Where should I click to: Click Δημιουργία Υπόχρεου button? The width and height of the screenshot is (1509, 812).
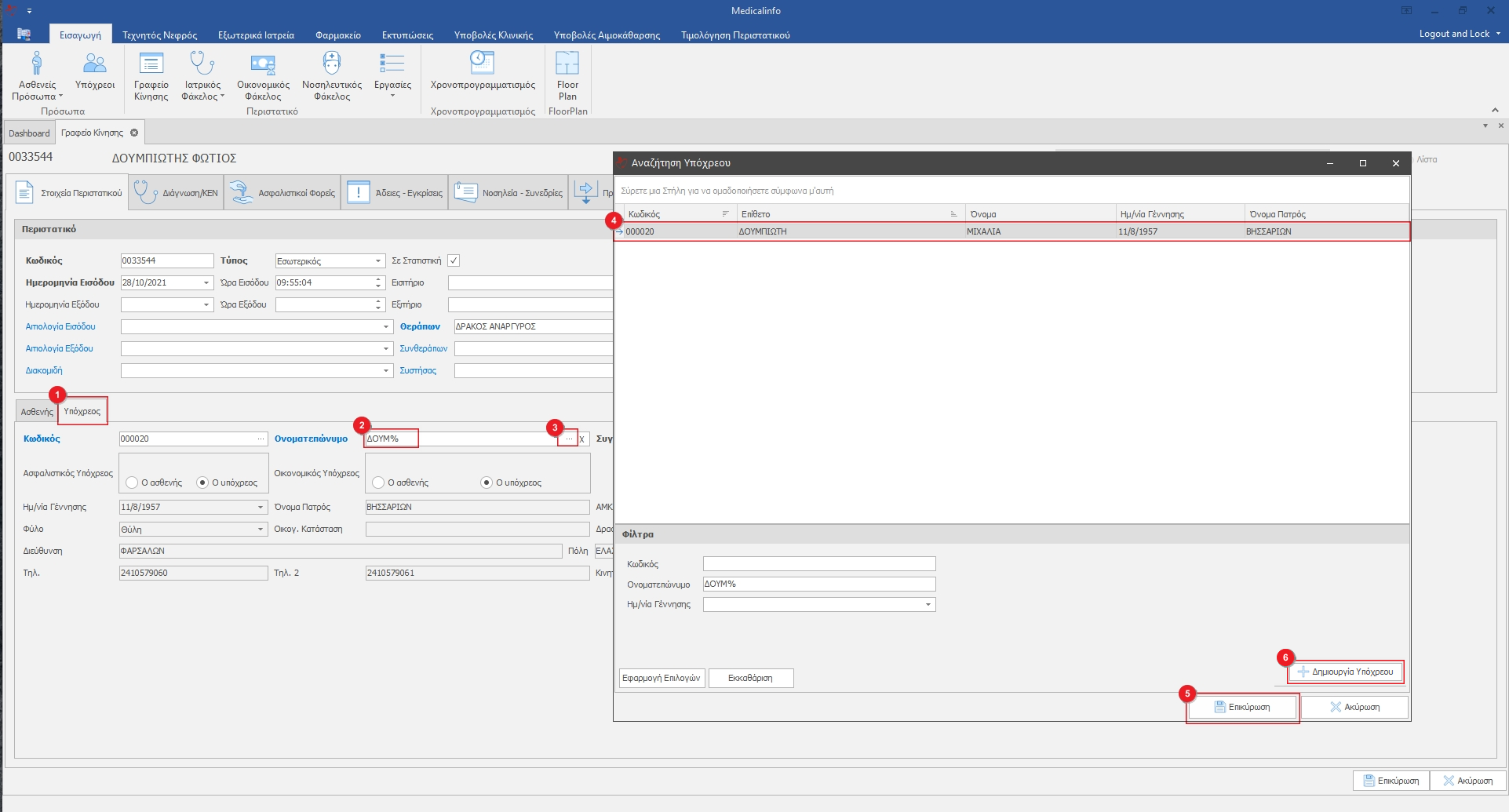pos(1345,672)
